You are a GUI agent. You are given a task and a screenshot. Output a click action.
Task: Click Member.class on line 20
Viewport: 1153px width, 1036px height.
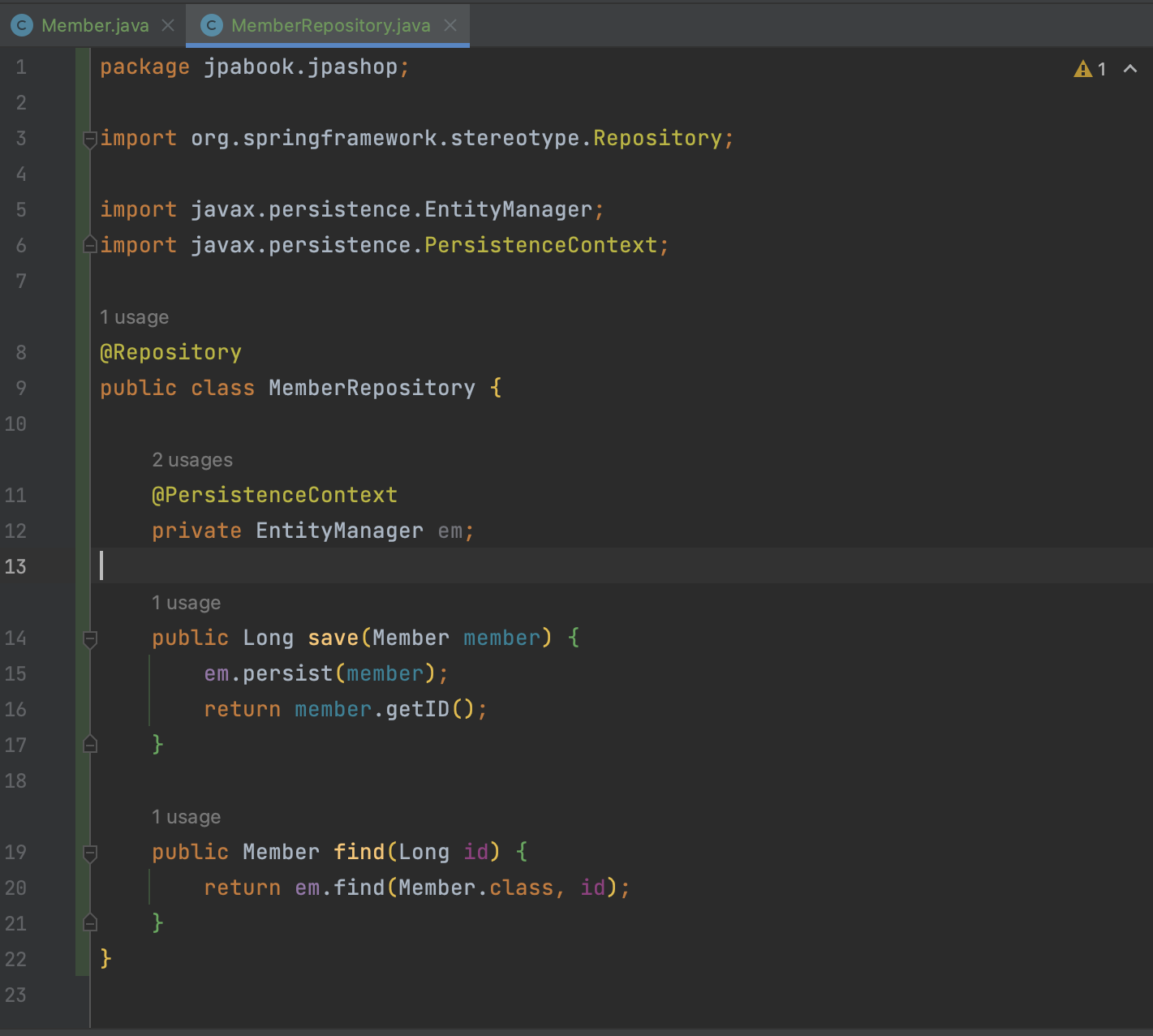(x=475, y=888)
